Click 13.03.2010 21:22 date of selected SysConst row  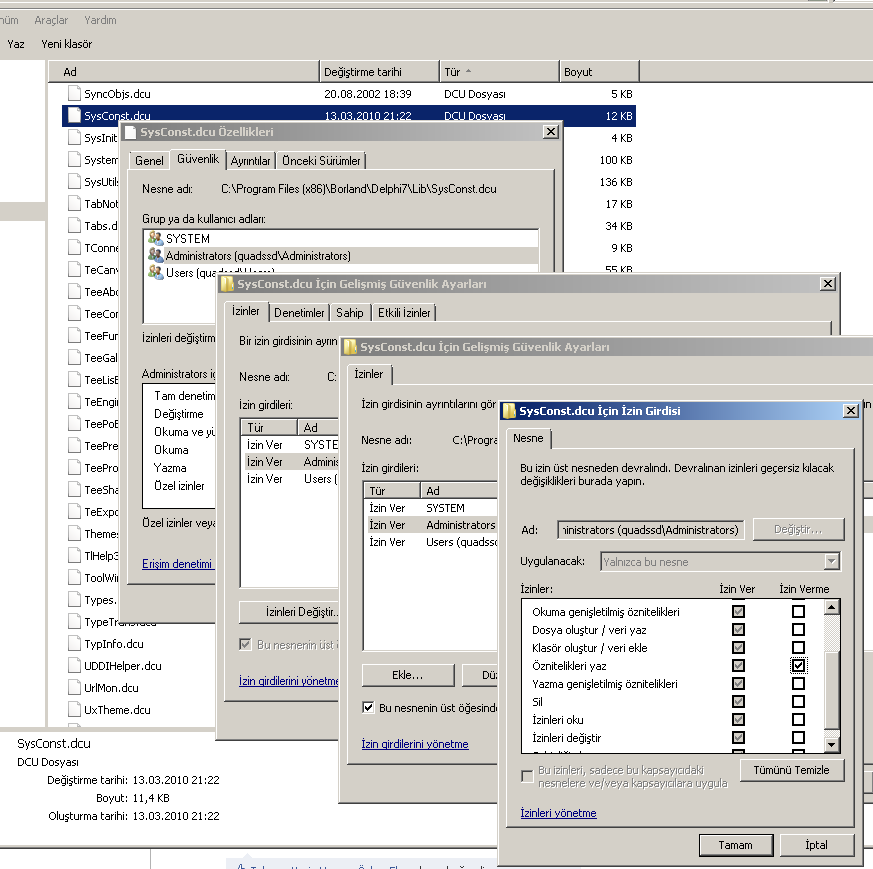click(x=367, y=115)
